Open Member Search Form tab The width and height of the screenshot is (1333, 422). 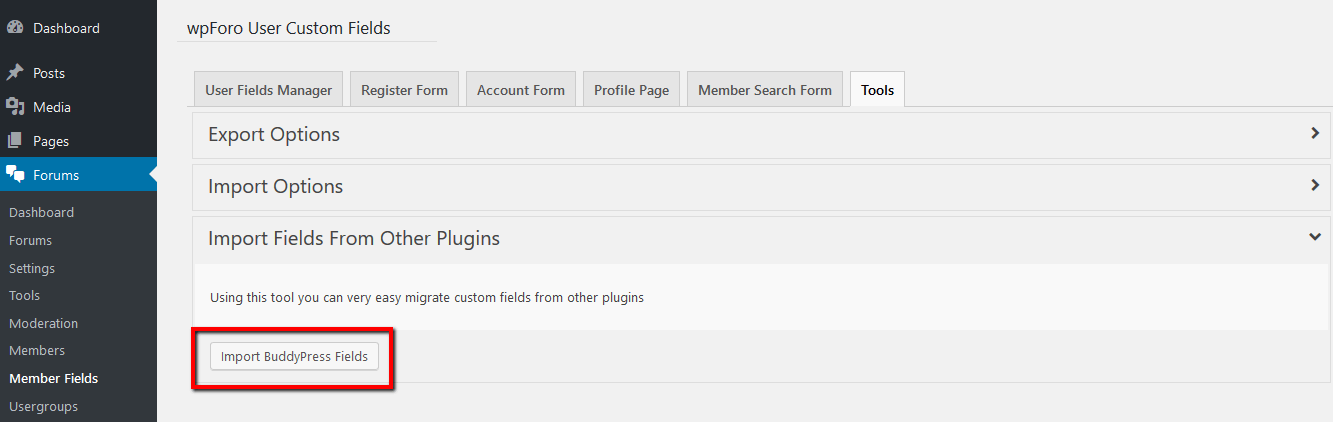(x=764, y=90)
